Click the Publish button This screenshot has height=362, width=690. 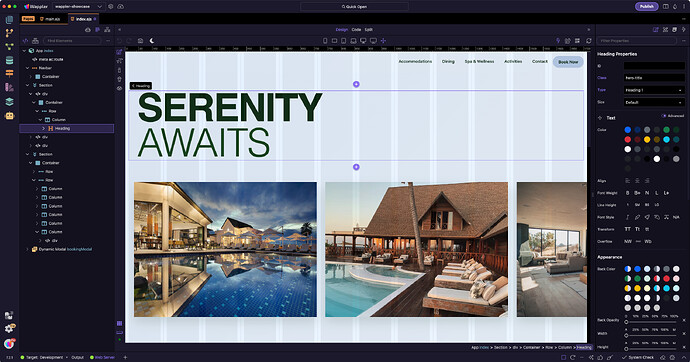pos(646,7)
